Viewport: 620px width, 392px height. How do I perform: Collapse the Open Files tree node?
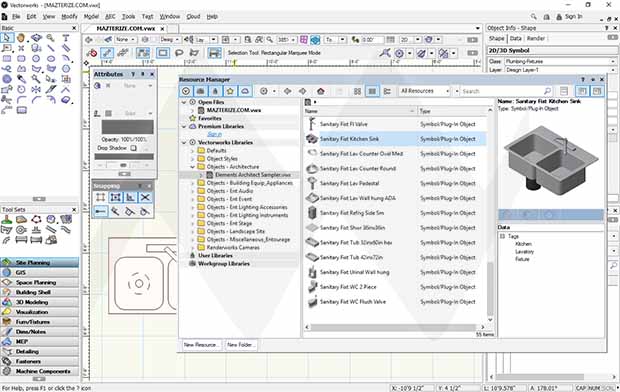pyautogui.click(x=184, y=102)
